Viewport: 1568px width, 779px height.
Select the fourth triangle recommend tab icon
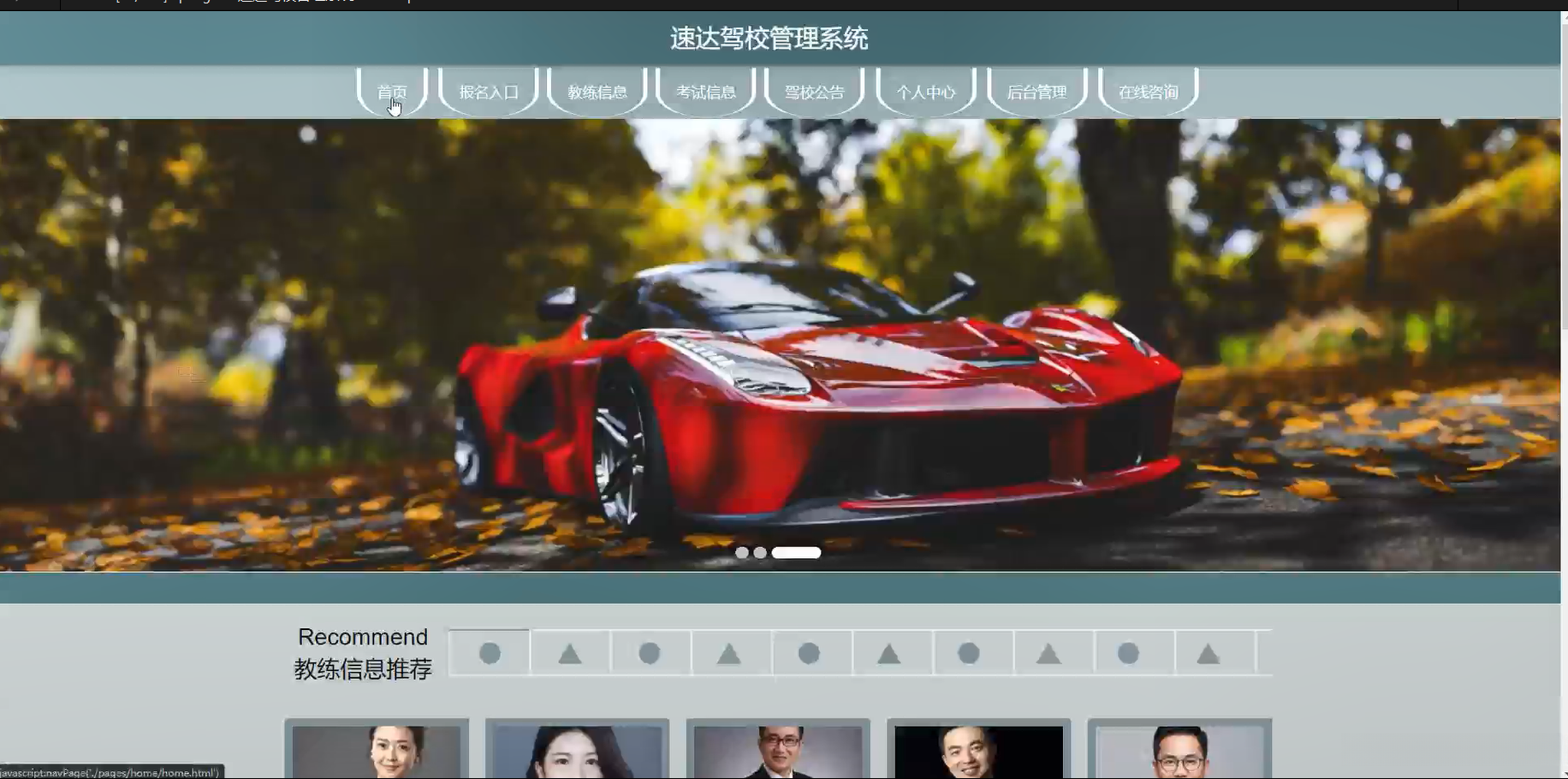pyautogui.click(x=1048, y=653)
